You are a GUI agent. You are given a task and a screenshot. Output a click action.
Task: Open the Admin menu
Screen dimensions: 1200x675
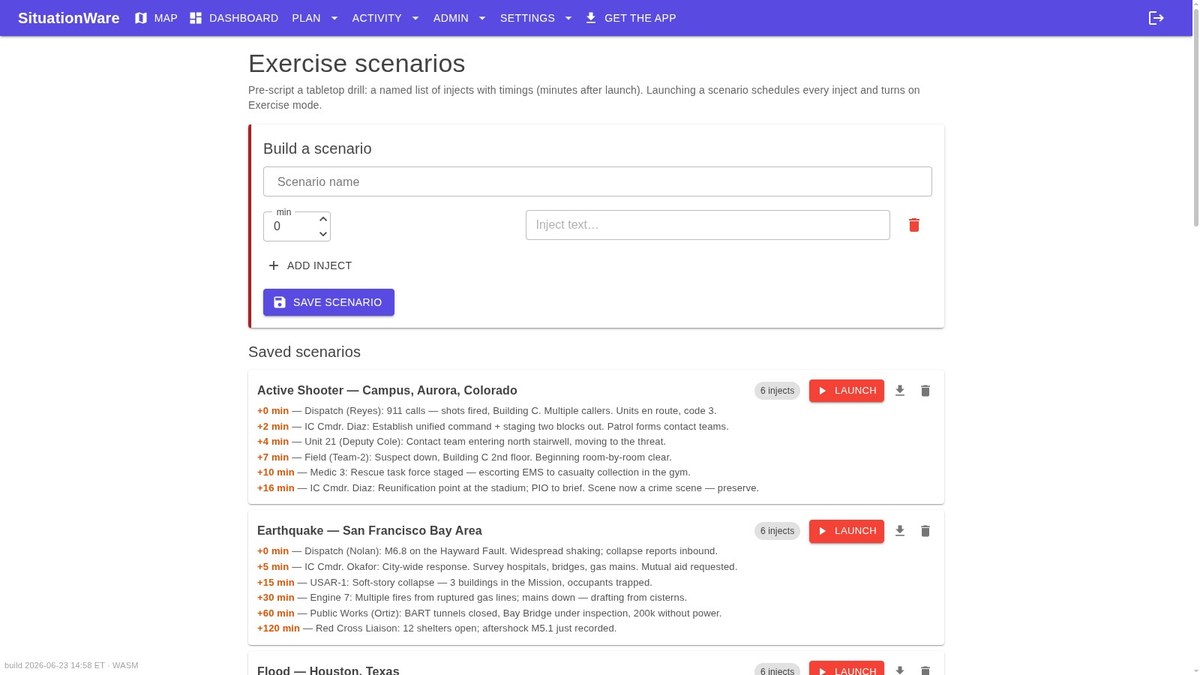[460, 18]
